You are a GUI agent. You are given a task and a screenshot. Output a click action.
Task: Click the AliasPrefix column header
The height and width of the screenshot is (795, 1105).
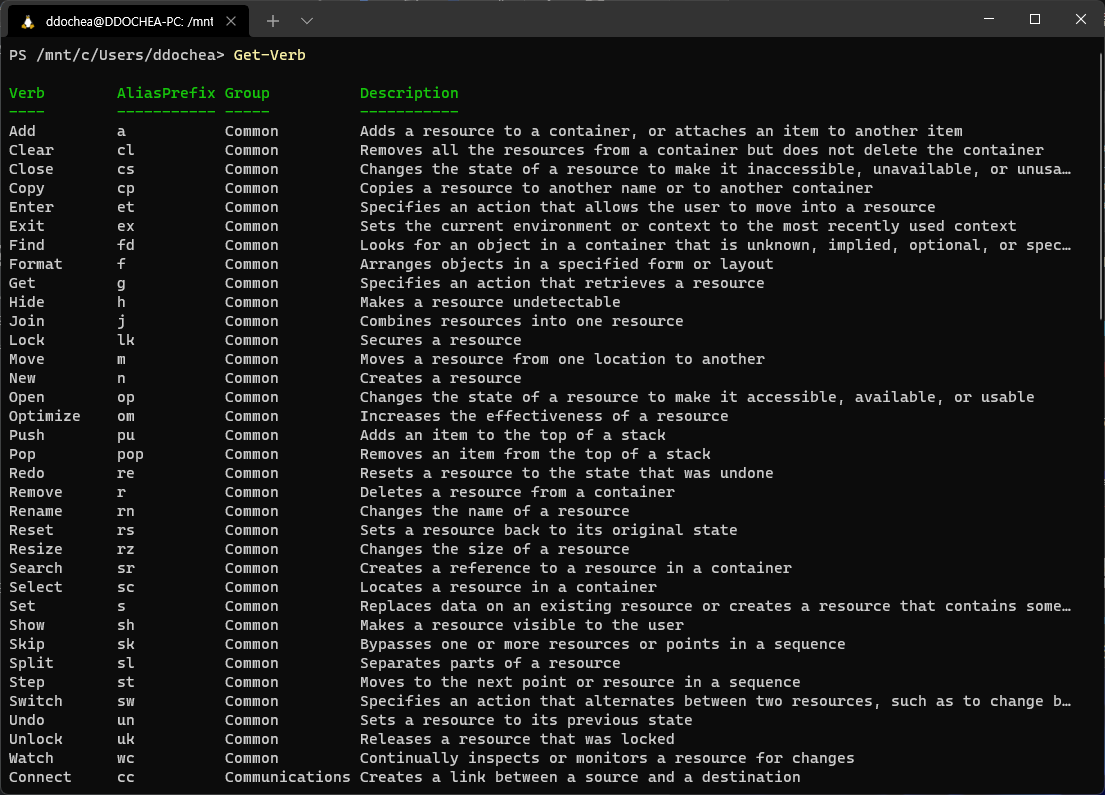coord(166,93)
